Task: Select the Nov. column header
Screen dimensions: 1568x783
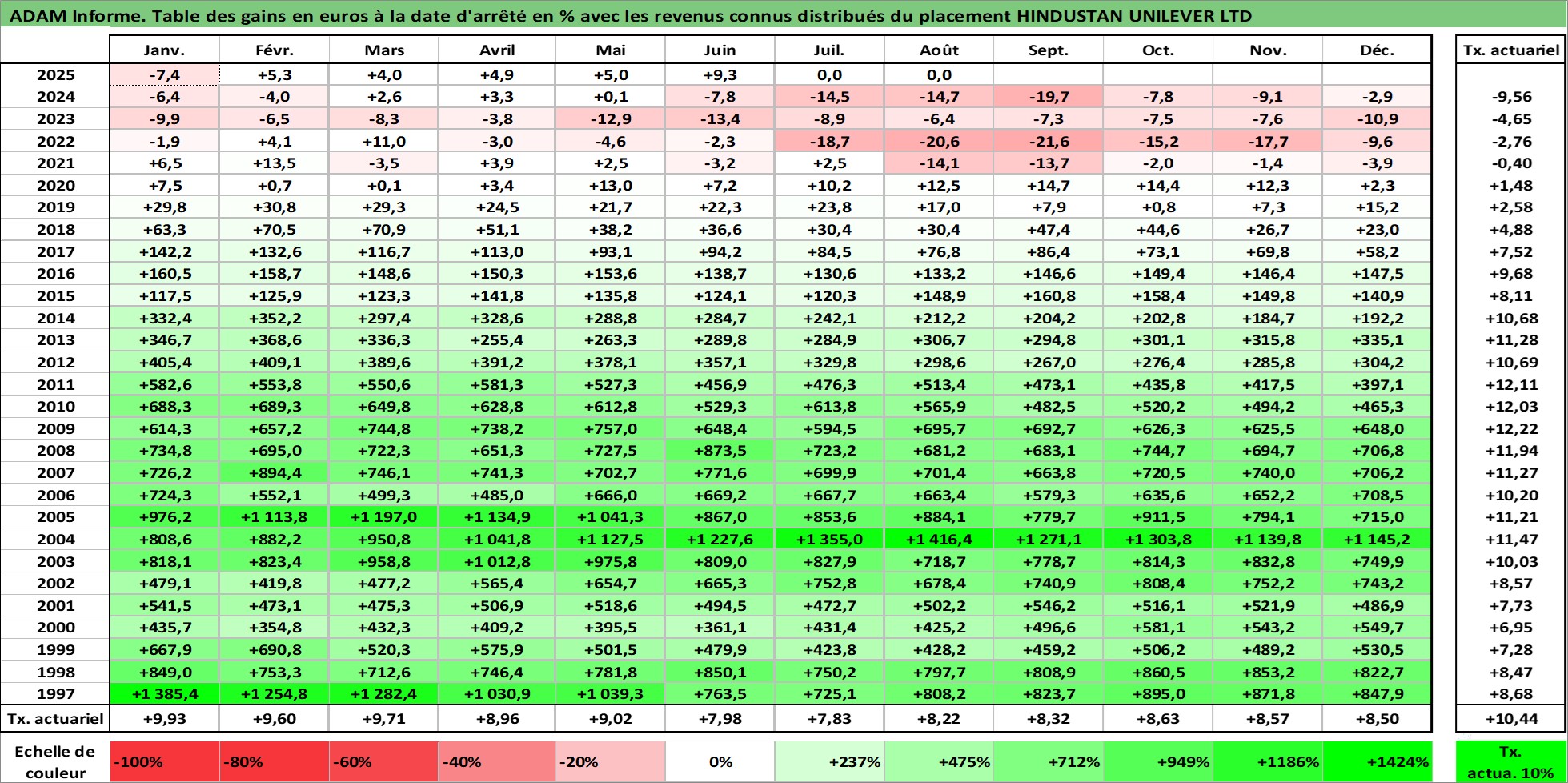Action: 1268,50
